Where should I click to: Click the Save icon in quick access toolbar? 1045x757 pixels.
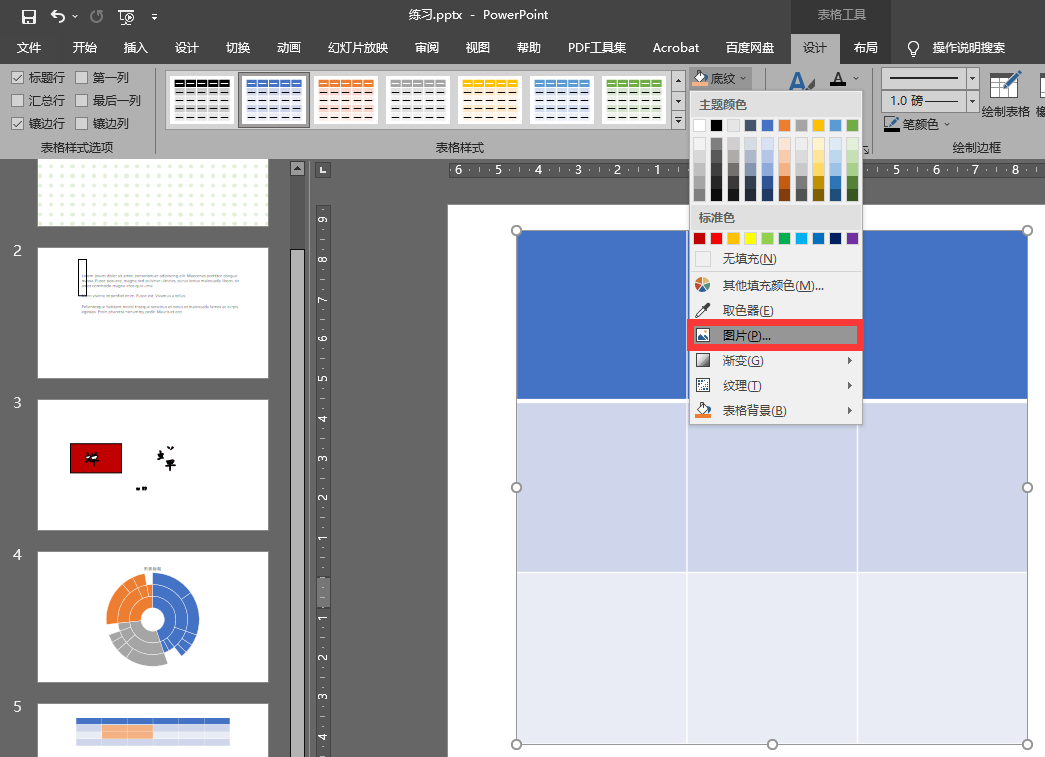(x=29, y=17)
